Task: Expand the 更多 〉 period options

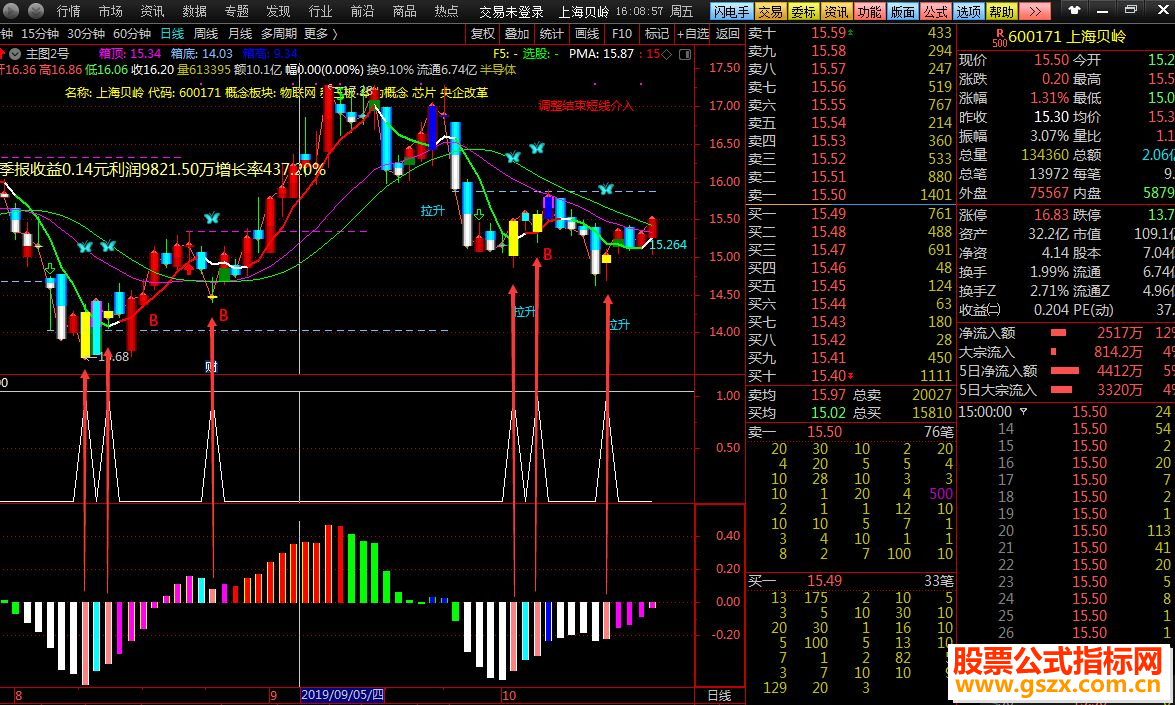Action: pos(321,34)
